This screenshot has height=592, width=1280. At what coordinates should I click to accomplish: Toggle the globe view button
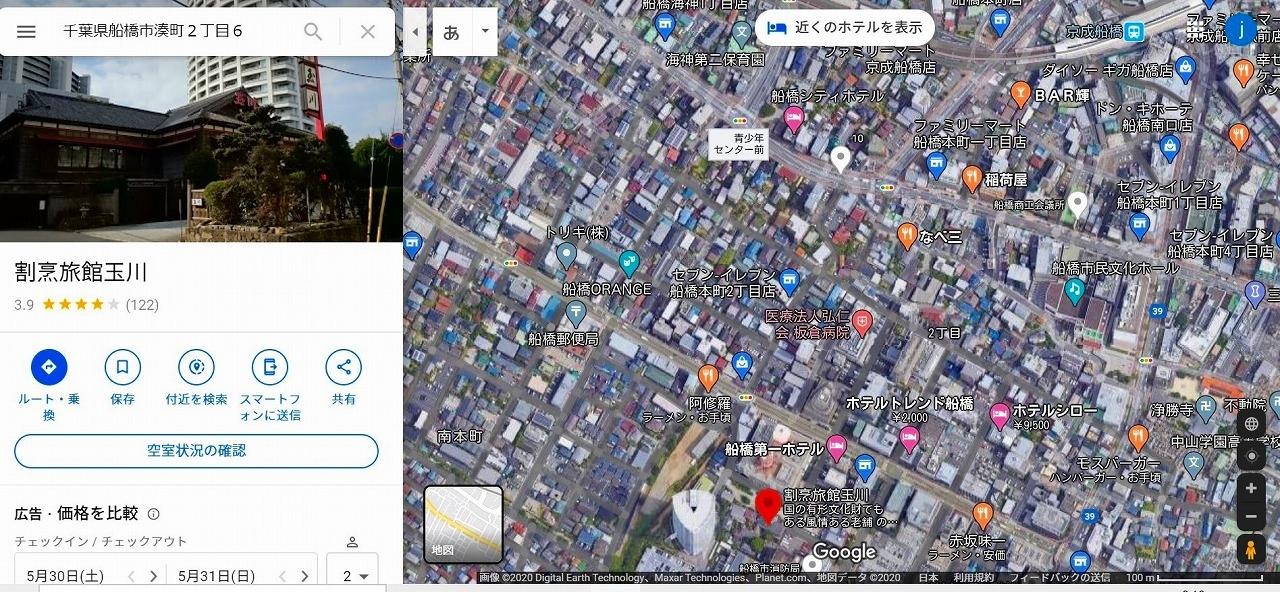point(1251,424)
